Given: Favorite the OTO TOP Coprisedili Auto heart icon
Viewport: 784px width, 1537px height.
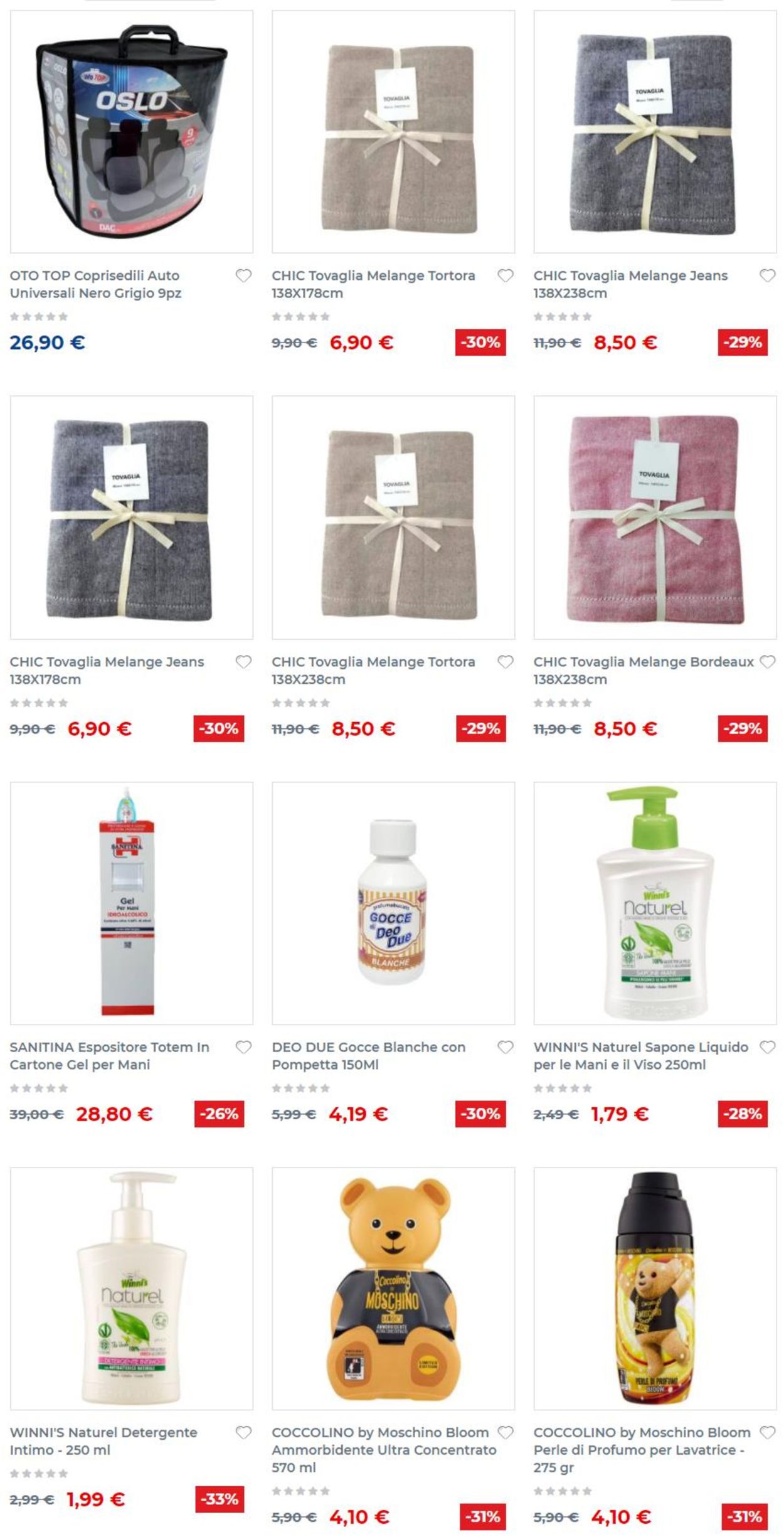Looking at the screenshot, I should [243, 275].
